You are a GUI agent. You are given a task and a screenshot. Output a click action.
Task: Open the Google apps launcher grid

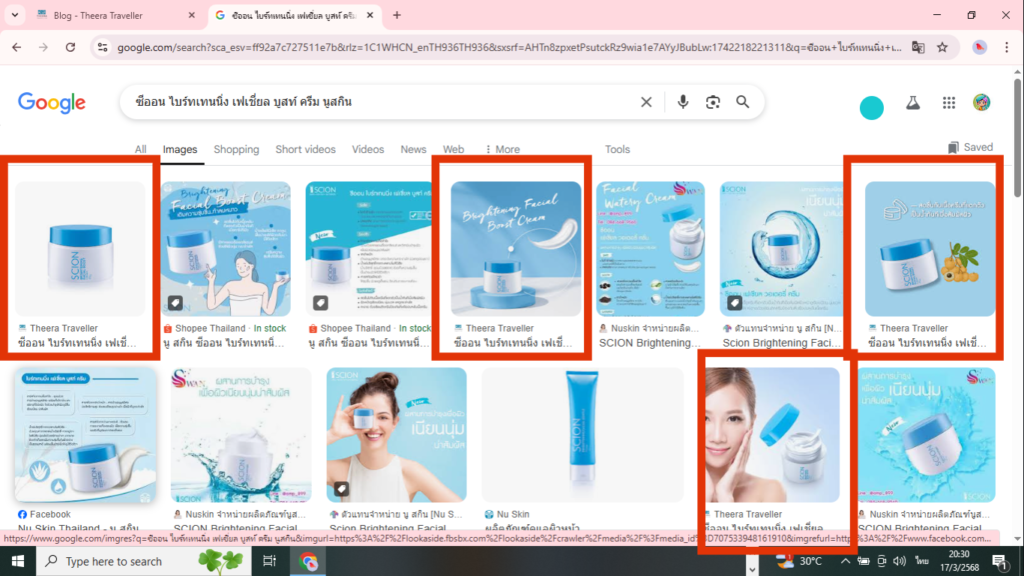click(948, 101)
